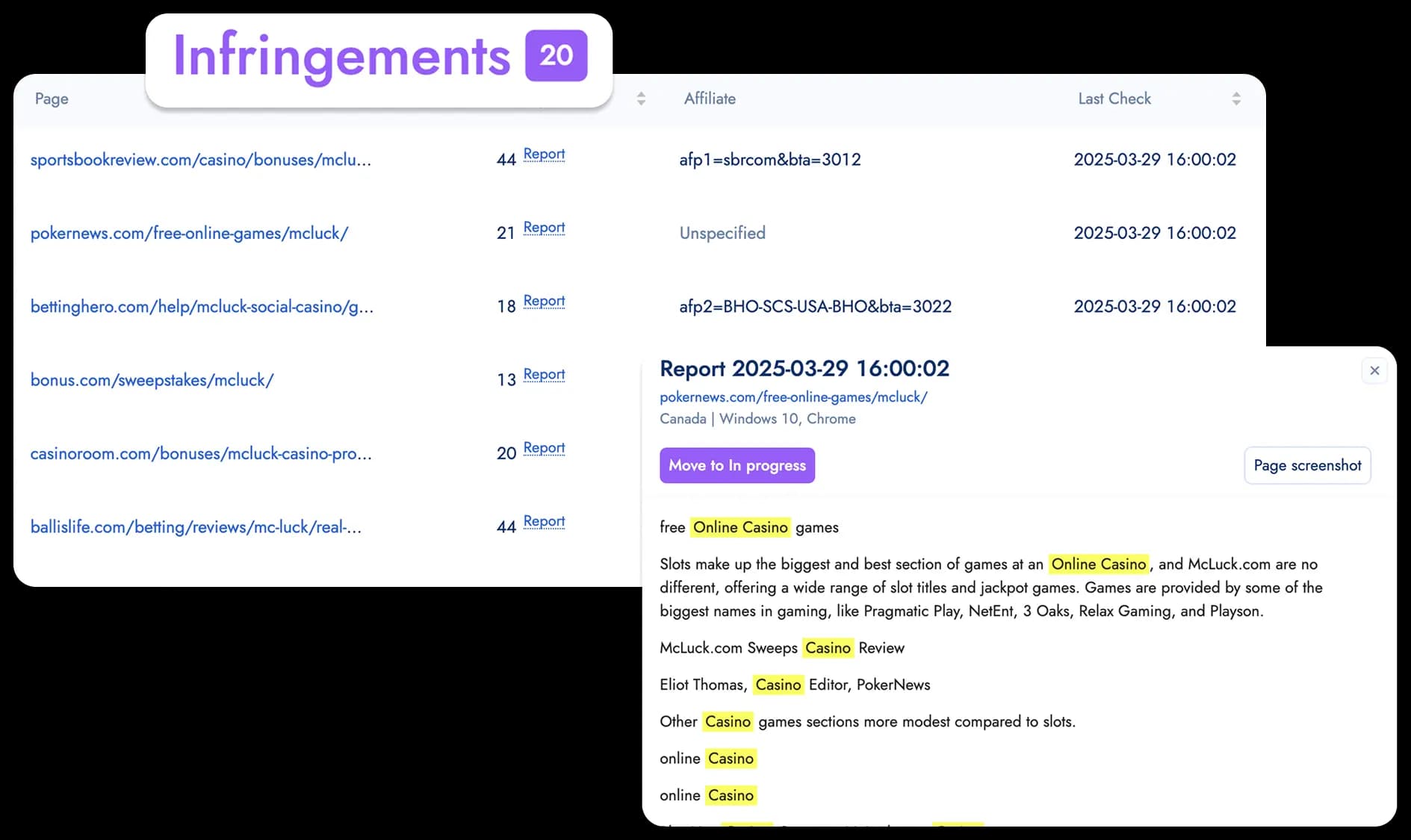Click the count 13 in bonus.com row
The height and width of the screenshot is (840, 1411).
click(x=506, y=380)
